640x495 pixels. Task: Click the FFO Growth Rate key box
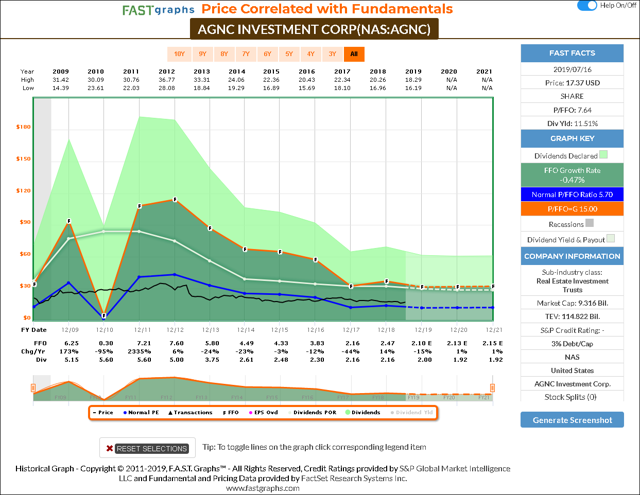click(572, 175)
